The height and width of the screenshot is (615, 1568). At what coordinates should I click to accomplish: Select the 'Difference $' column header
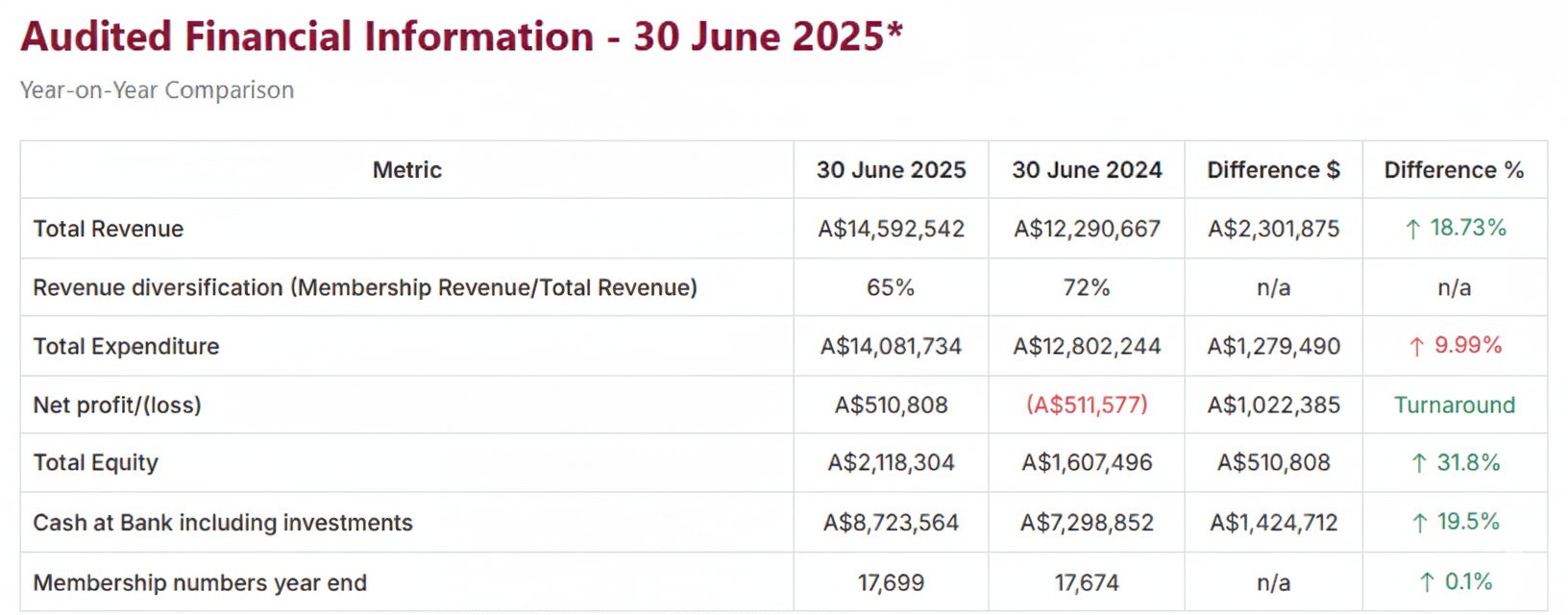click(x=1273, y=170)
